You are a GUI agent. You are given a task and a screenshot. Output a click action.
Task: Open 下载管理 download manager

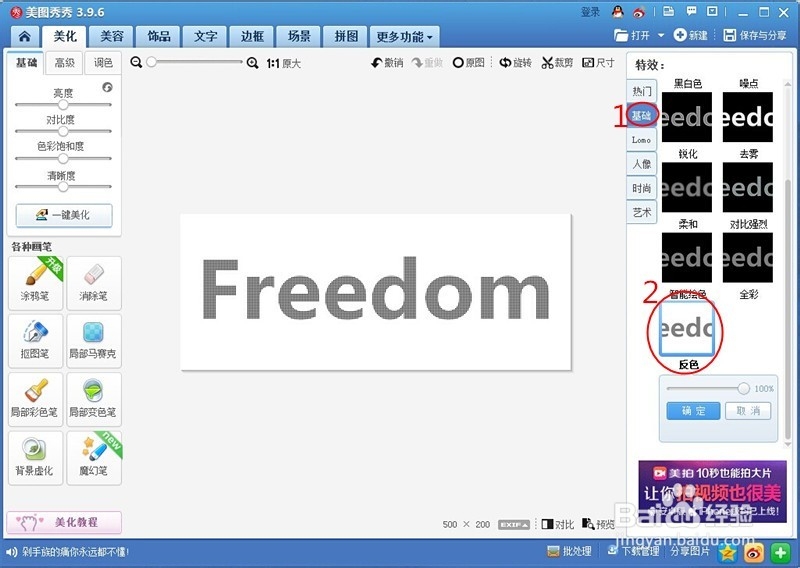(633, 551)
